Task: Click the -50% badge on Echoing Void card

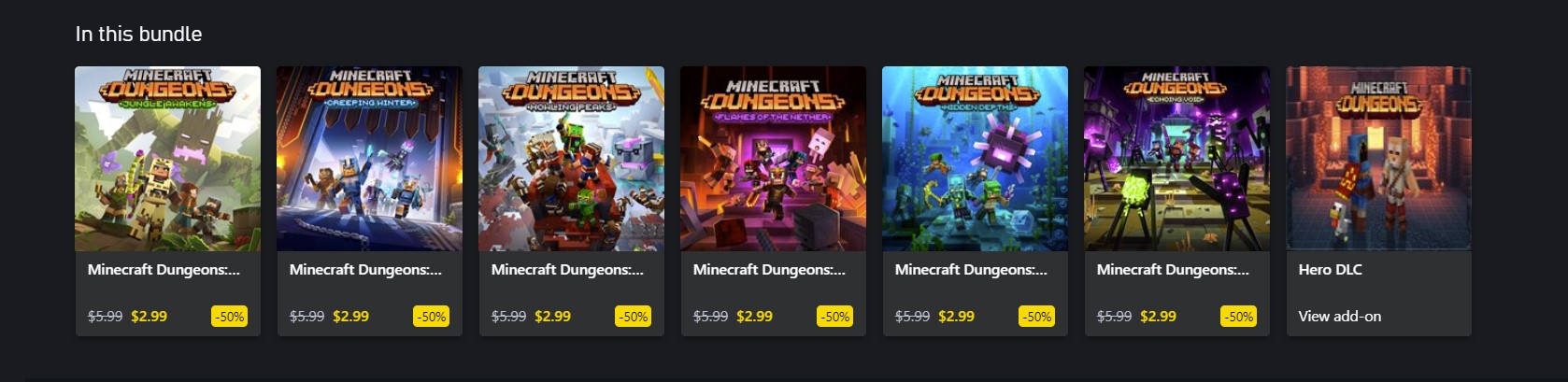Action: [x=1239, y=317]
